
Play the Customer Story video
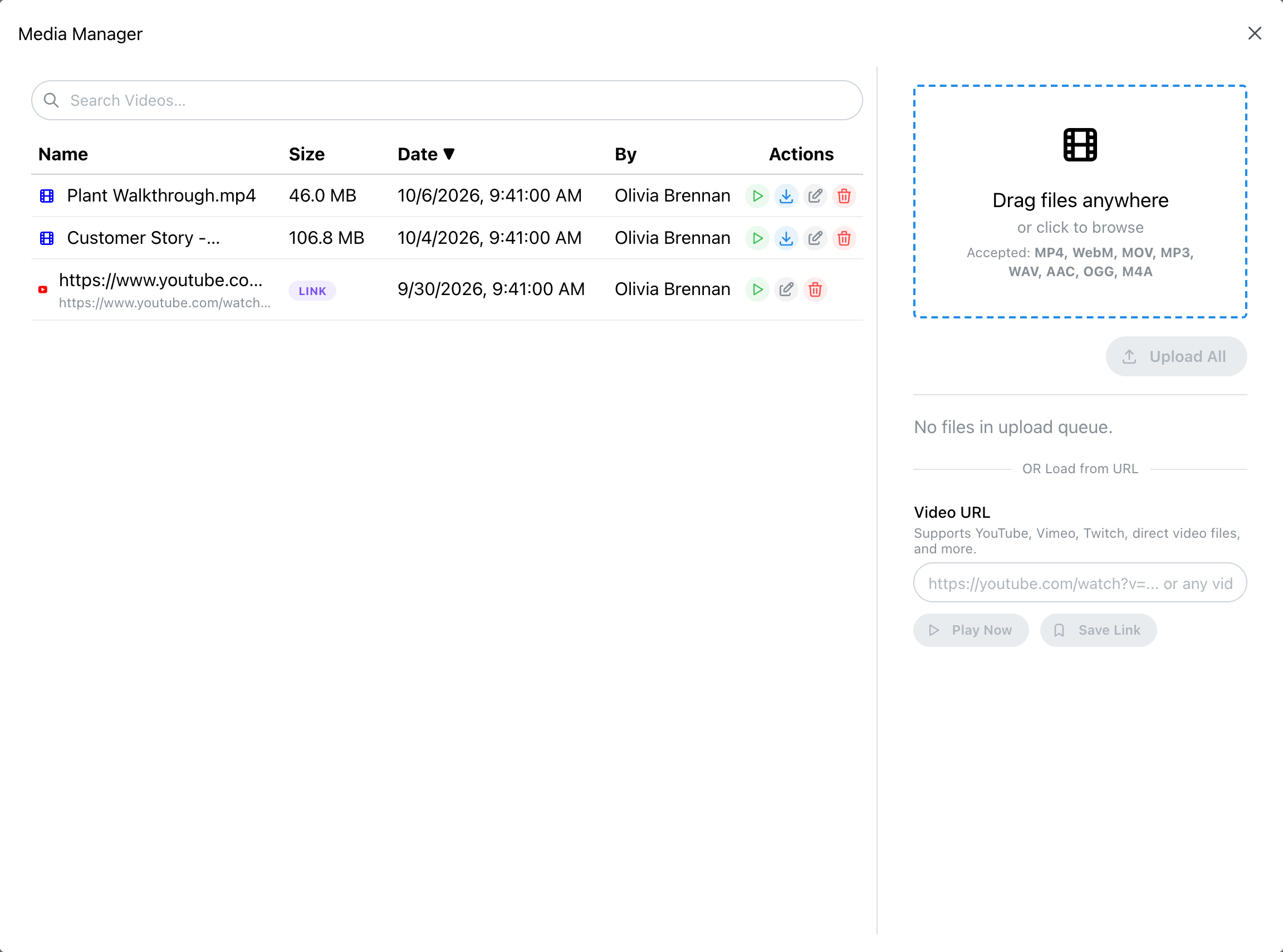coord(757,238)
